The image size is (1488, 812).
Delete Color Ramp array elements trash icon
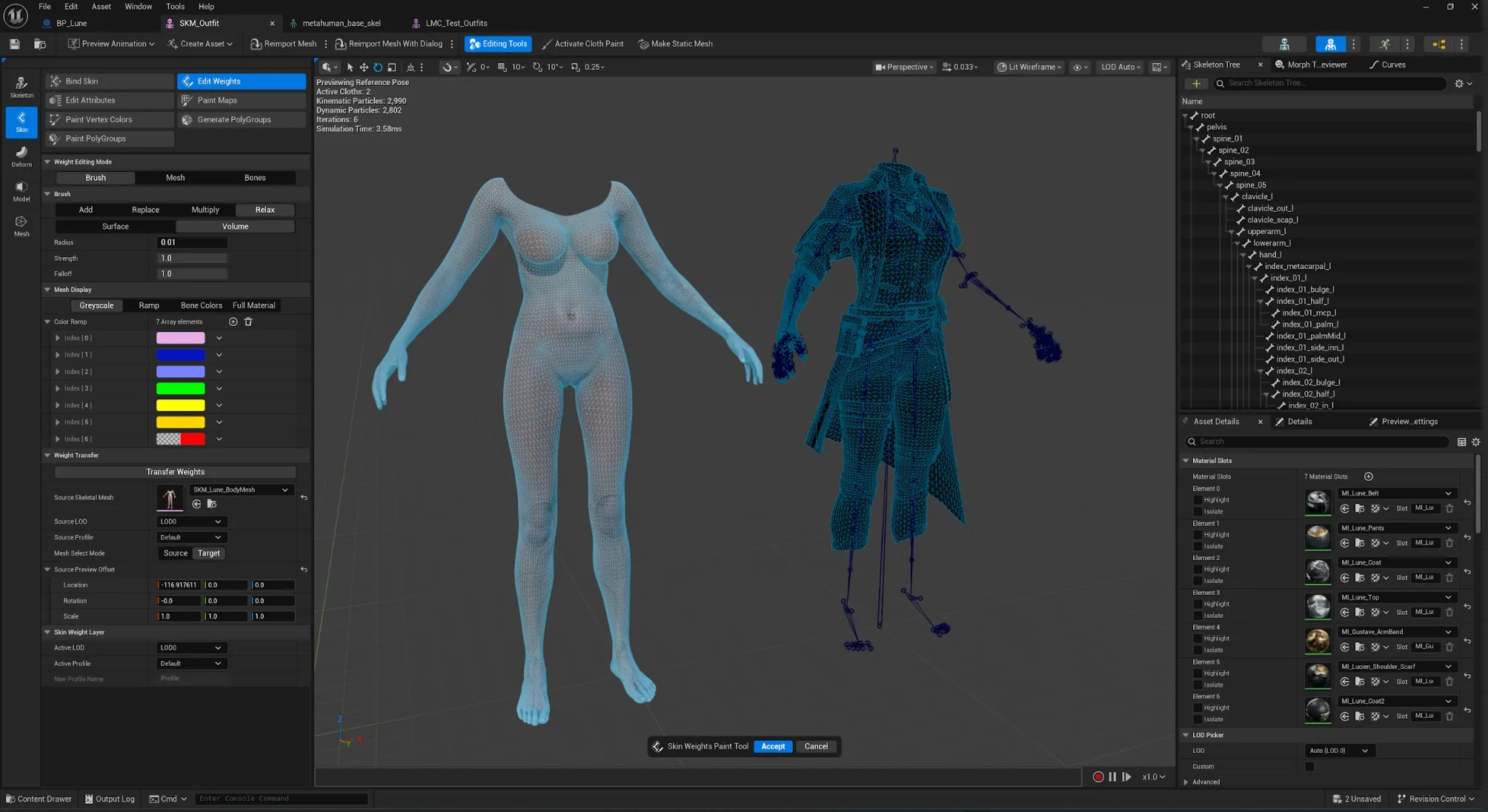248,322
